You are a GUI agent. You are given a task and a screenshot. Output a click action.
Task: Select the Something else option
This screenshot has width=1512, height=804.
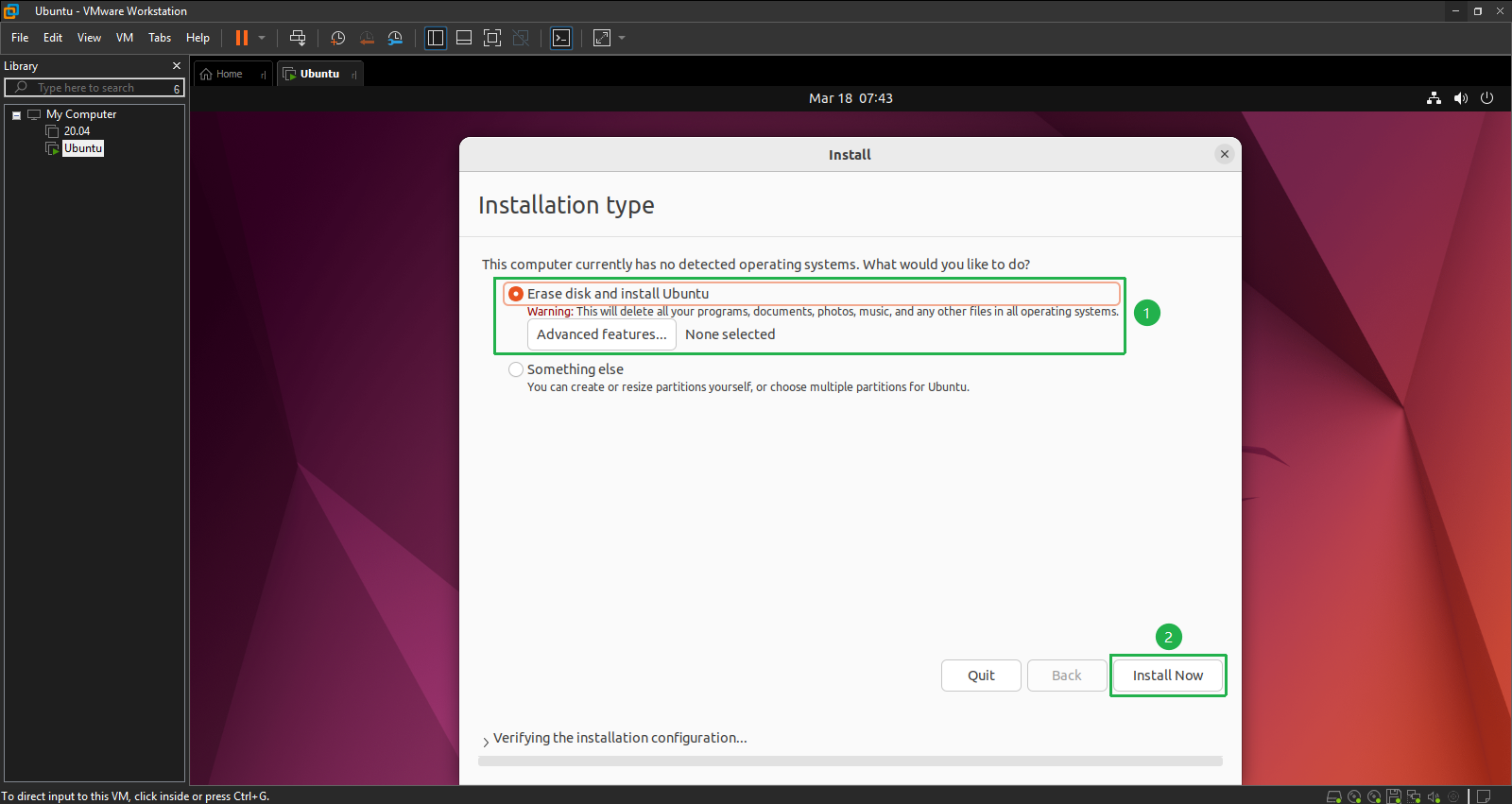(516, 369)
